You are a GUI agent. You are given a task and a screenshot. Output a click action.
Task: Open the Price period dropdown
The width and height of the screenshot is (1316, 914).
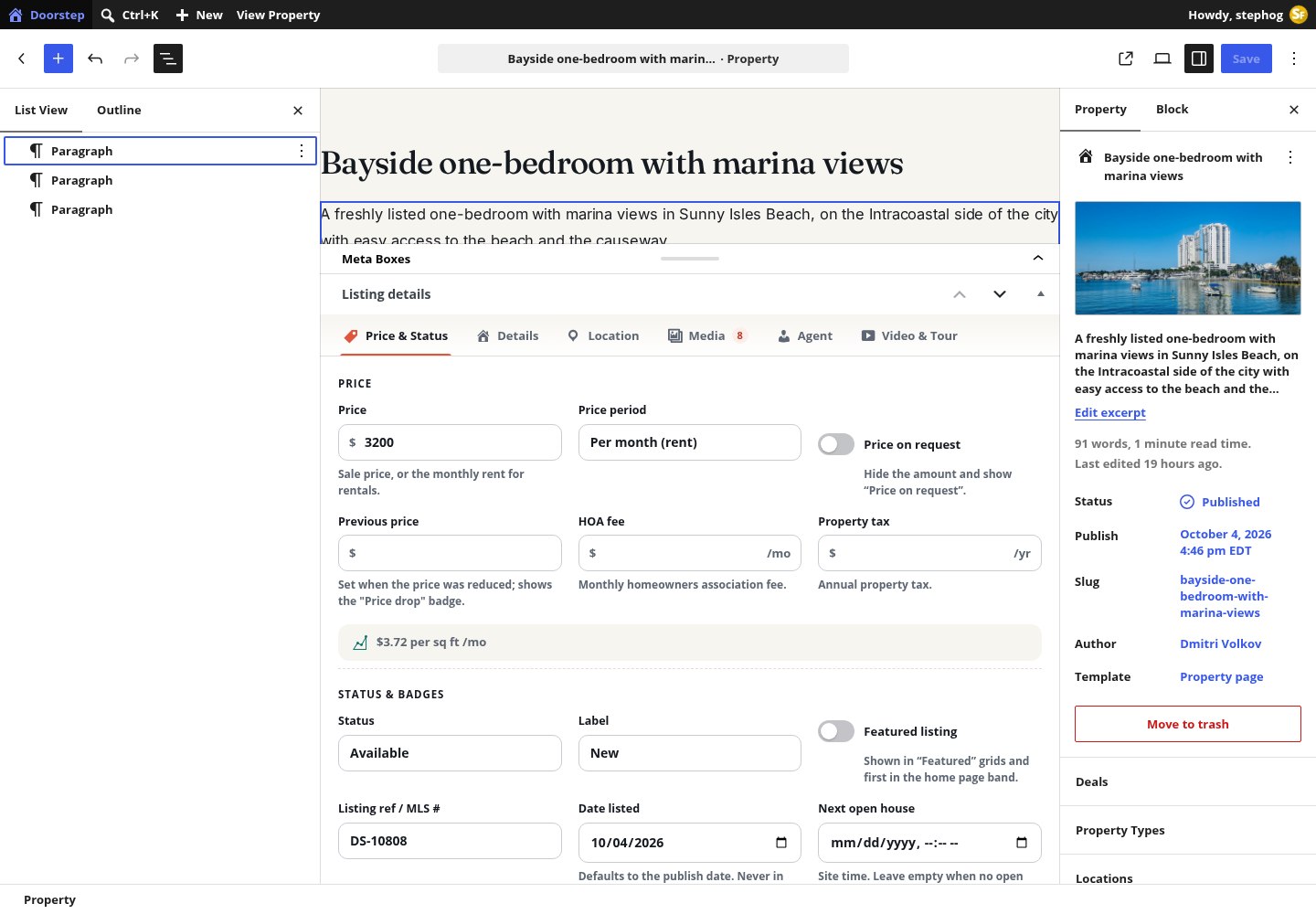(690, 442)
